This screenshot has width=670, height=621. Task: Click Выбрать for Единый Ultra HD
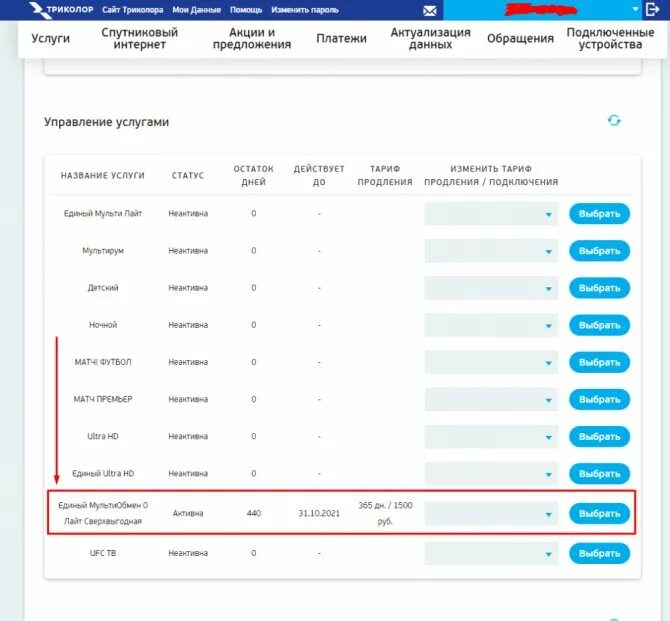[599, 474]
